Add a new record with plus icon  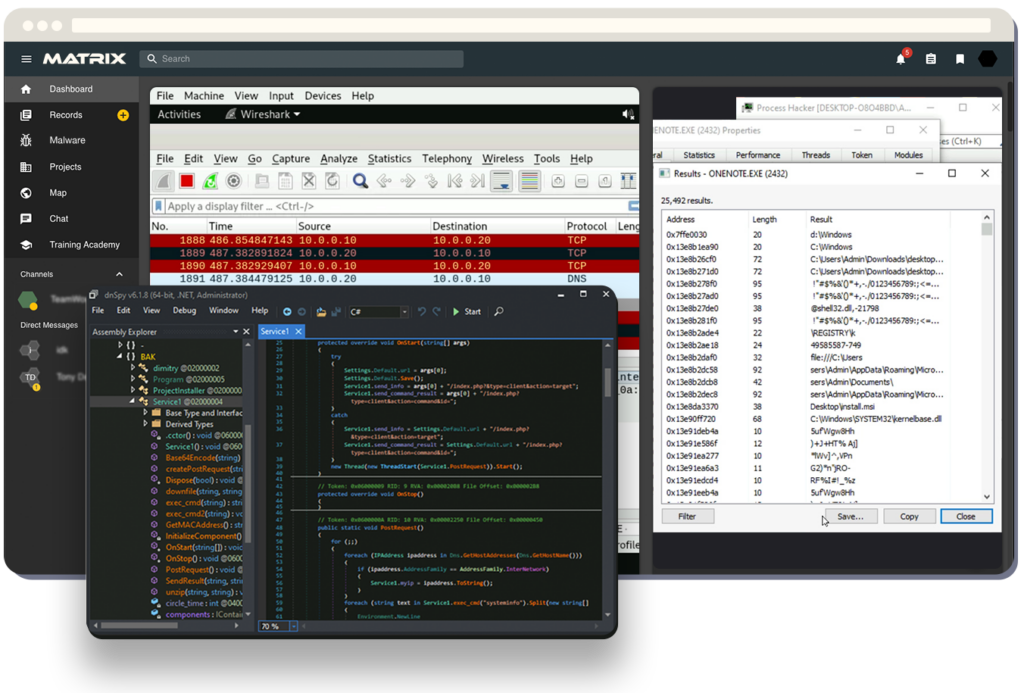coord(123,115)
